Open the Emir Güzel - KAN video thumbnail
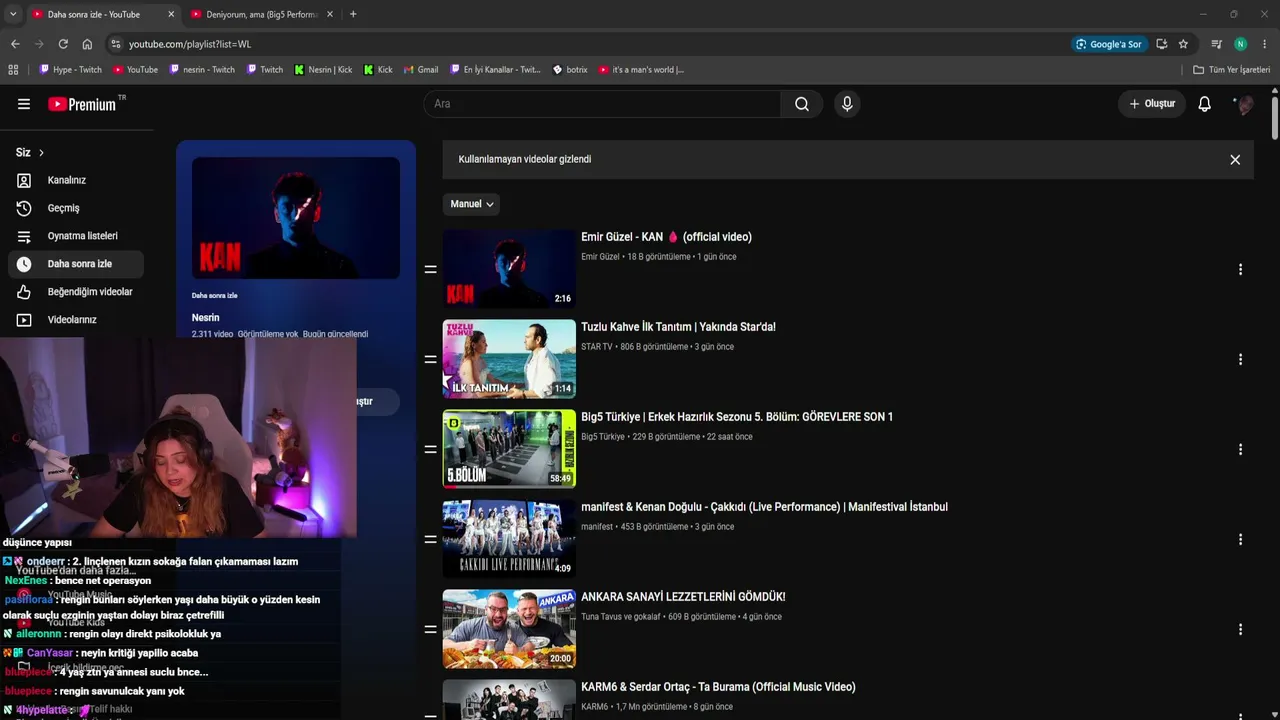The image size is (1280, 720). point(509,269)
